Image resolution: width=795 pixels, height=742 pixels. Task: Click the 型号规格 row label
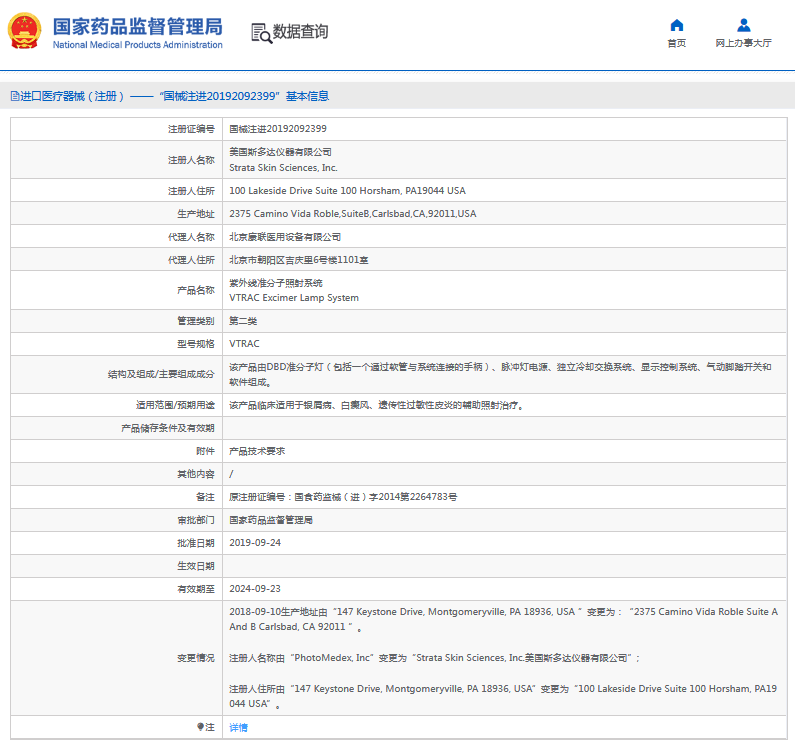[196, 344]
